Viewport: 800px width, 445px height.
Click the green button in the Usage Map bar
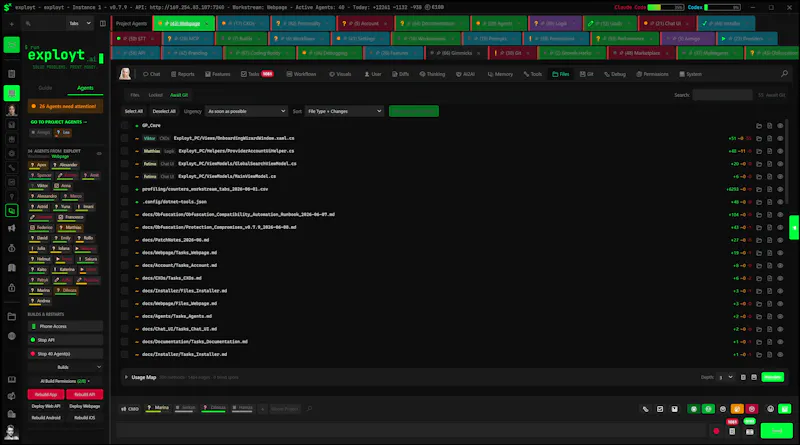coord(772,377)
